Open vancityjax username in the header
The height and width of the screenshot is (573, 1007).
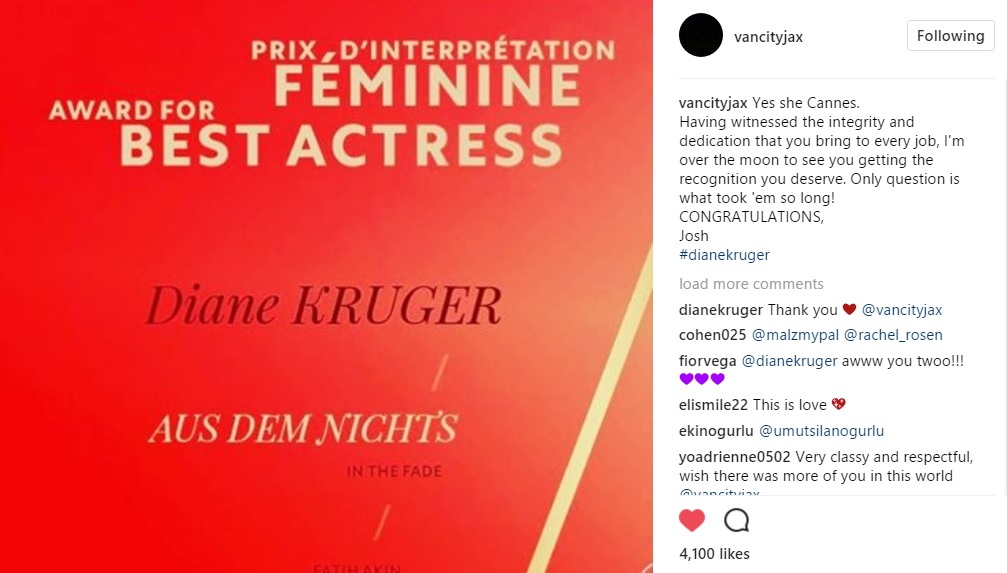(x=768, y=37)
